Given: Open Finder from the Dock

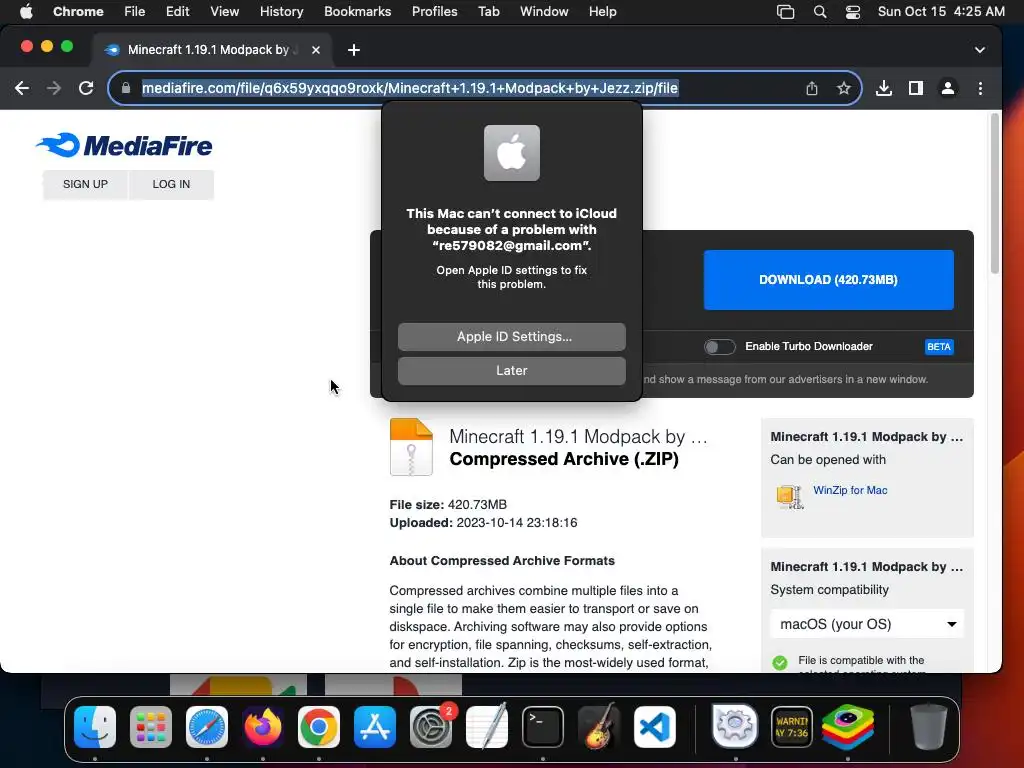Looking at the screenshot, I should click(95, 727).
